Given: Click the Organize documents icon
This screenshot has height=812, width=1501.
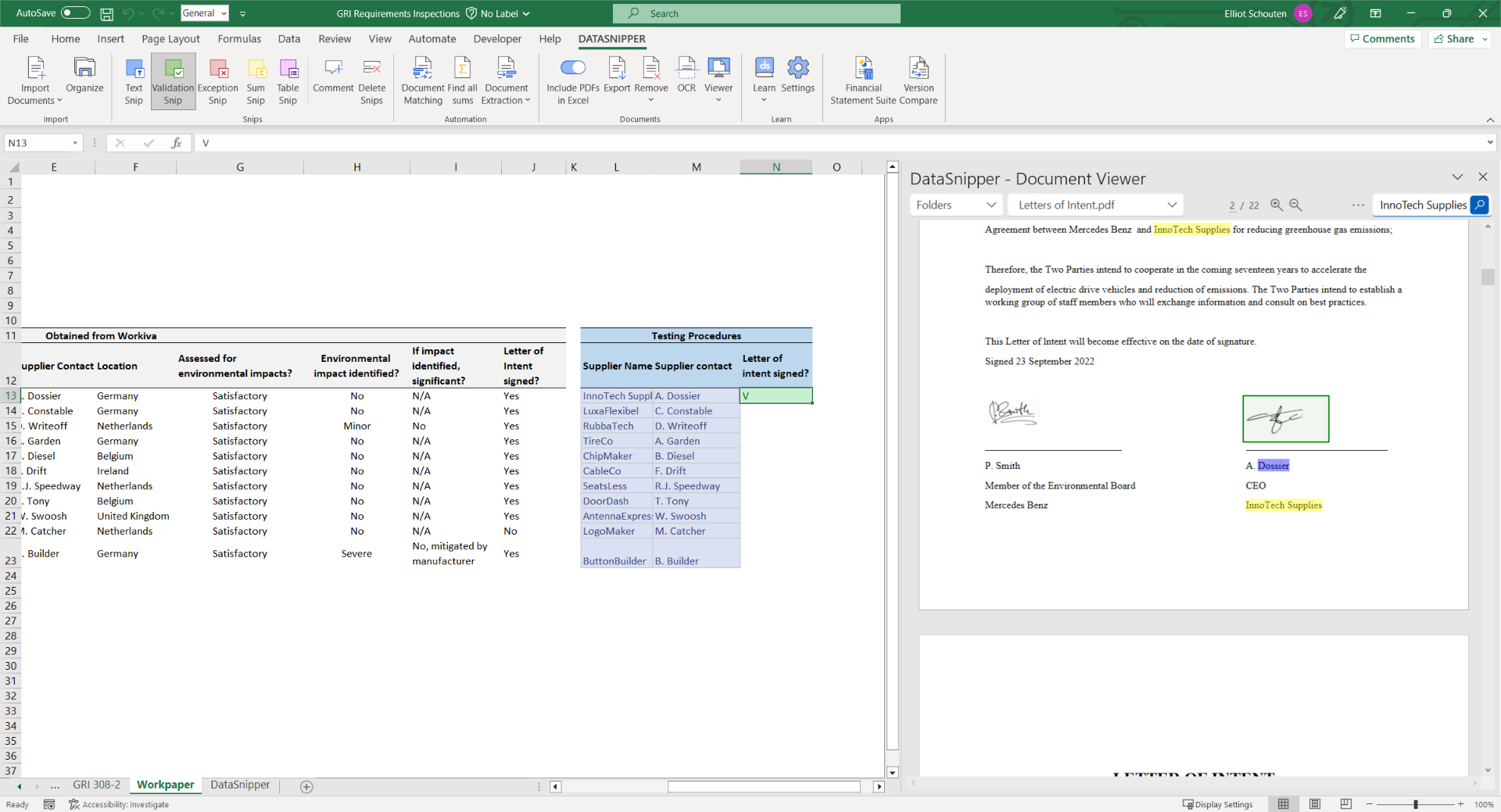Looking at the screenshot, I should tap(84, 75).
